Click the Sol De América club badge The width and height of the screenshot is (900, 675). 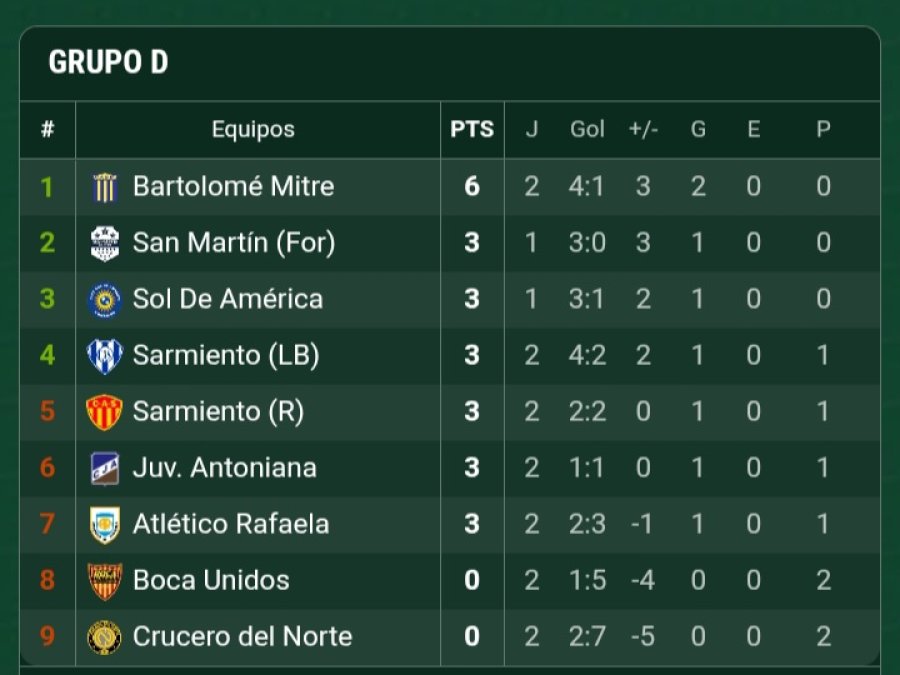pos(105,299)
